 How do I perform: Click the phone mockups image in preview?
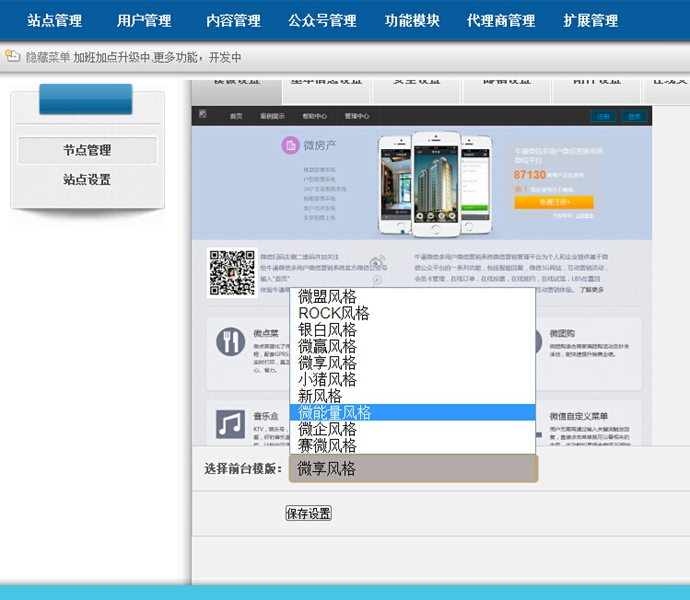click(435, 184)
